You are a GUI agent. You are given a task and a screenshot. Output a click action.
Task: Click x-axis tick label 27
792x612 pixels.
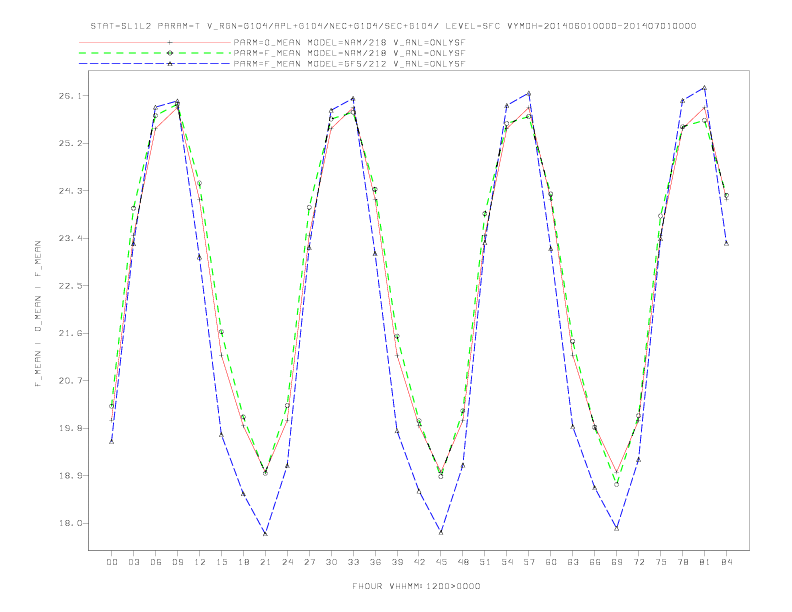(x=309, y=562)
